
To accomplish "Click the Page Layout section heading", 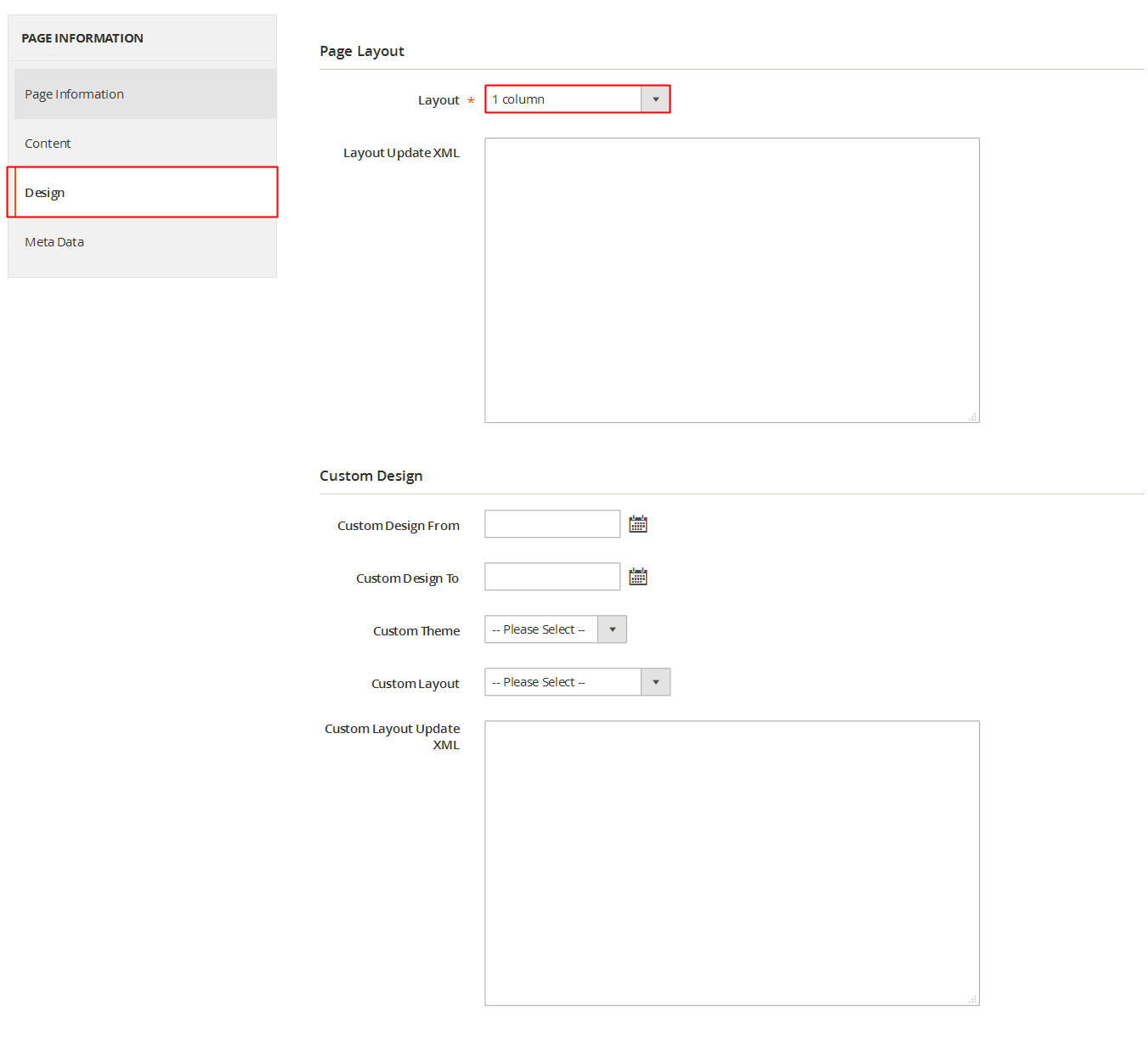I will (x=362, y=51).
